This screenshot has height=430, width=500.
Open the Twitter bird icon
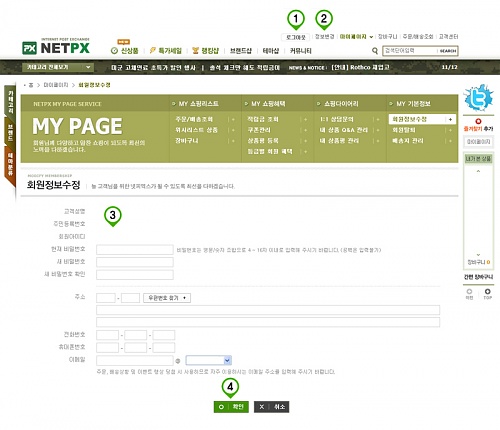(x=478, y=98)
